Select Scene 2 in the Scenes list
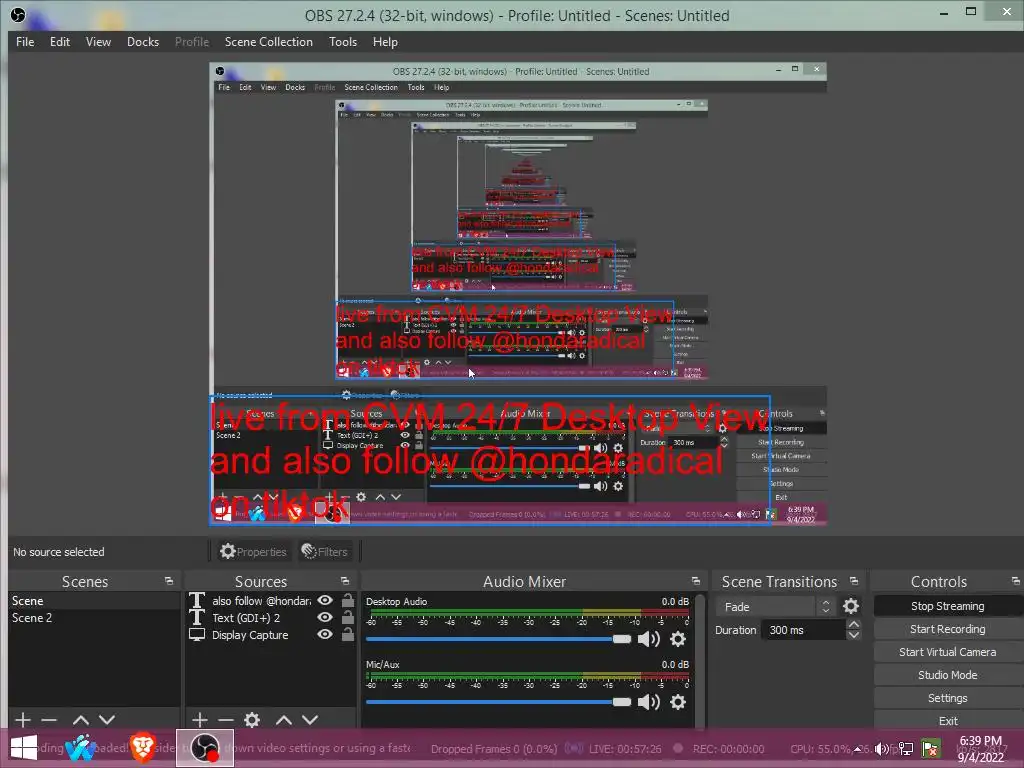 [94, 618]
